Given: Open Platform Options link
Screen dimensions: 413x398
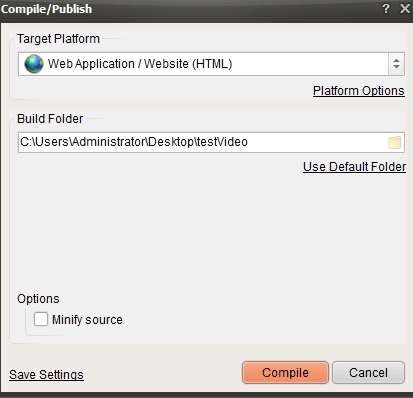Looking at the screenshot, I should coord(359,91).
